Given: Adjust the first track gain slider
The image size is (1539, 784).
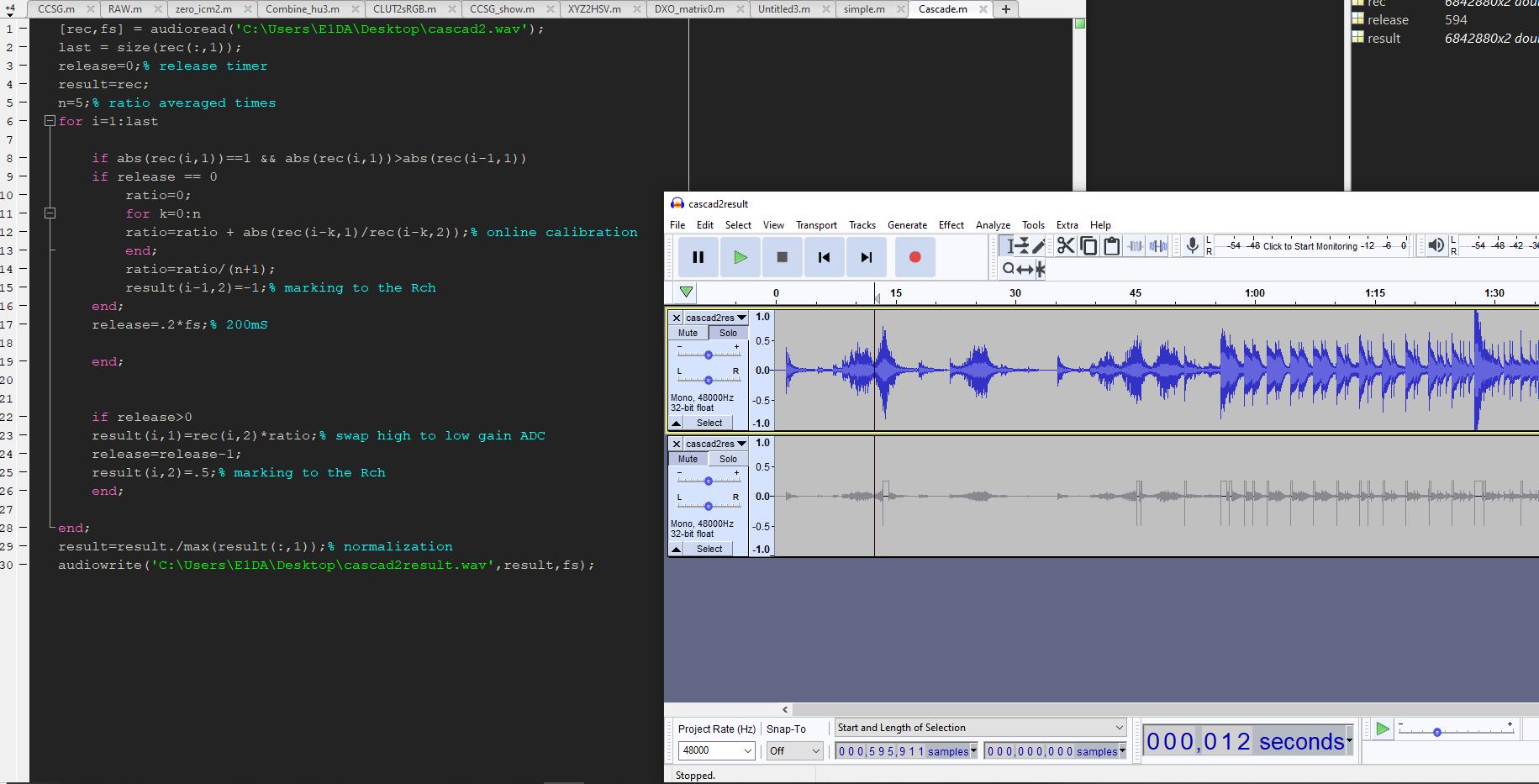Looking at the screenshot, I should coord(708,355).
